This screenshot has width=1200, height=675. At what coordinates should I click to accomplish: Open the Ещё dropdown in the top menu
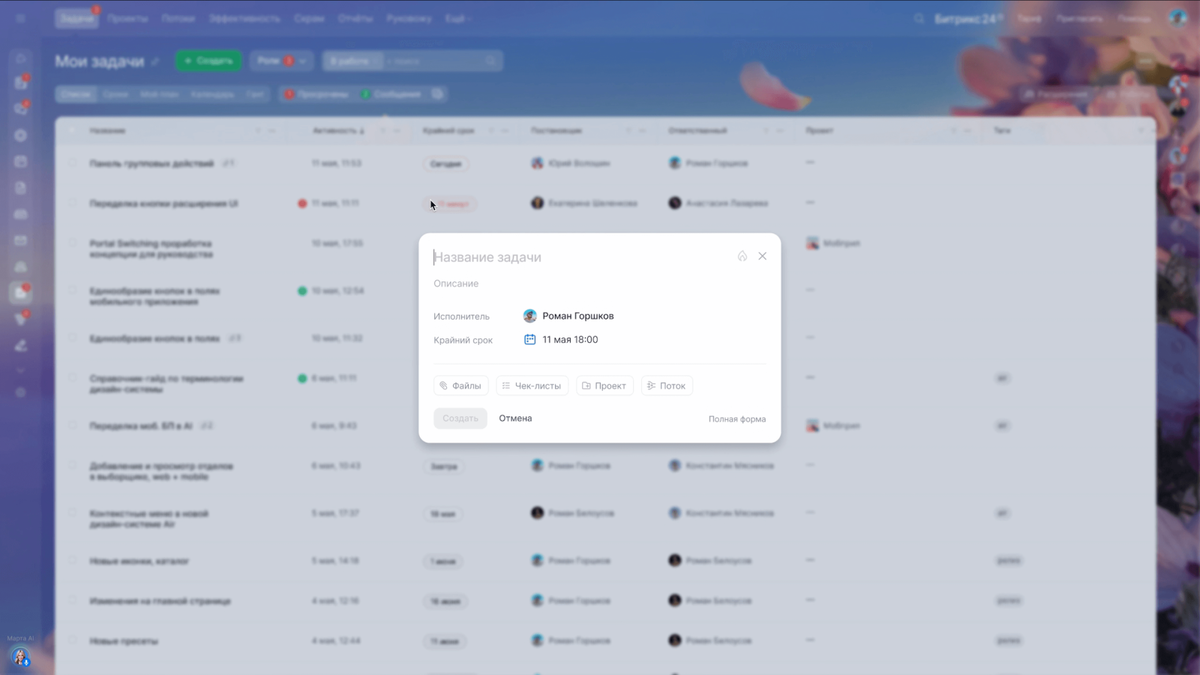(457, 17)
